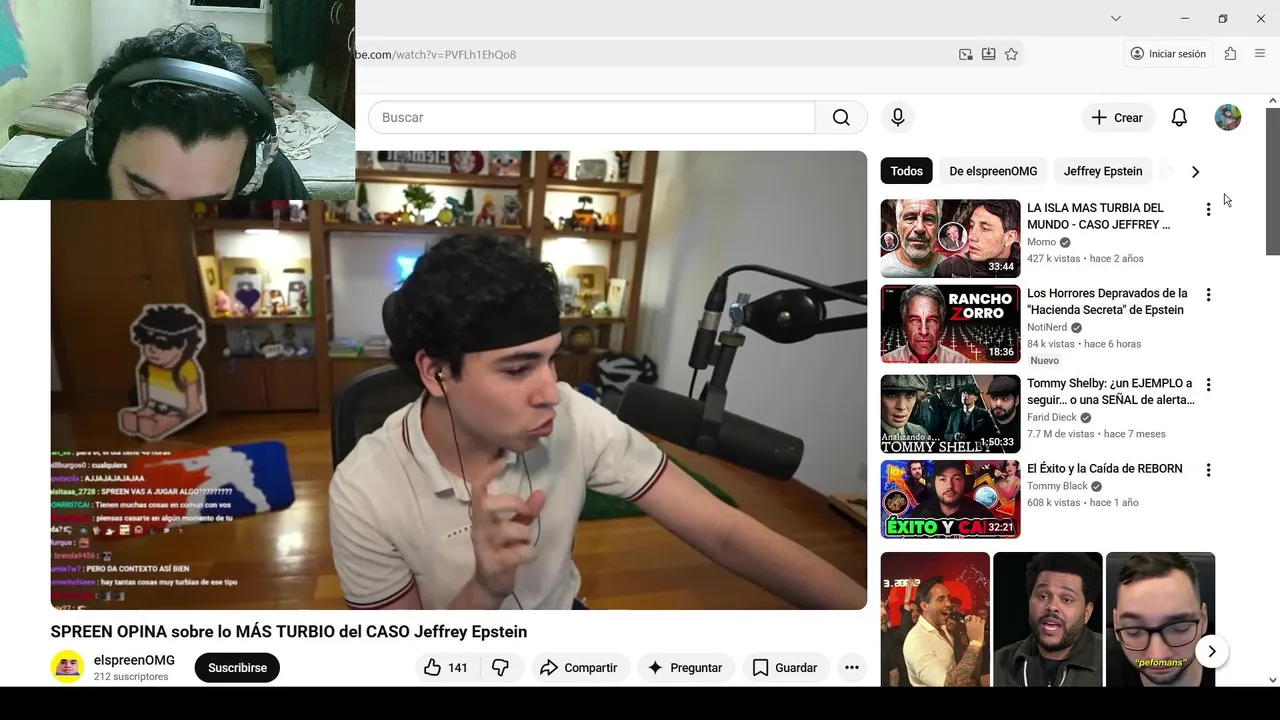
Task: Click the Crear button
Action: coord(1118,117)
